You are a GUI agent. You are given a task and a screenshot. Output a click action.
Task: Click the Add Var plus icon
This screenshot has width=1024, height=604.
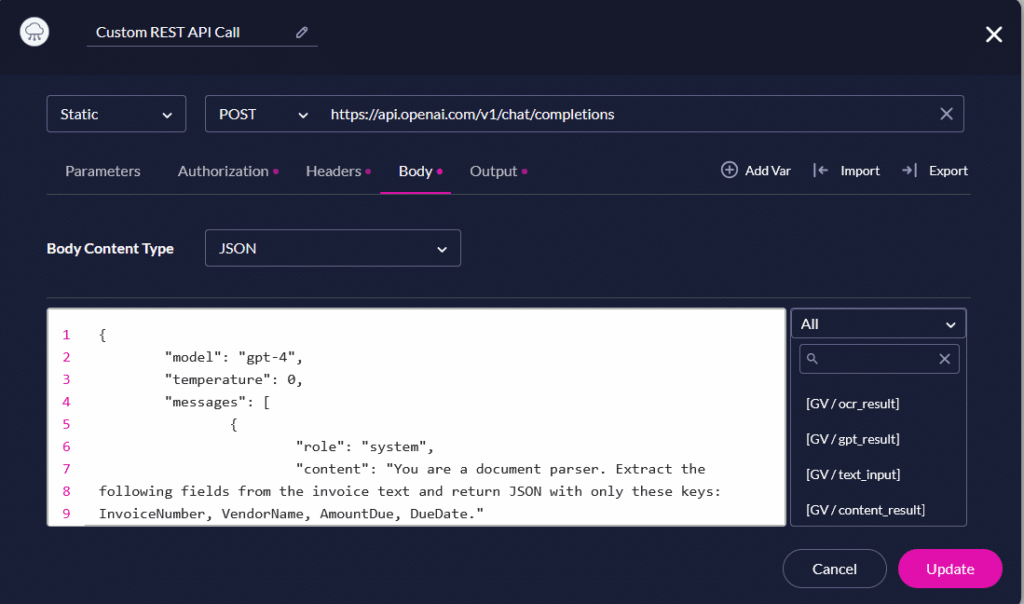pyautogui.click(x=729, y=170)
